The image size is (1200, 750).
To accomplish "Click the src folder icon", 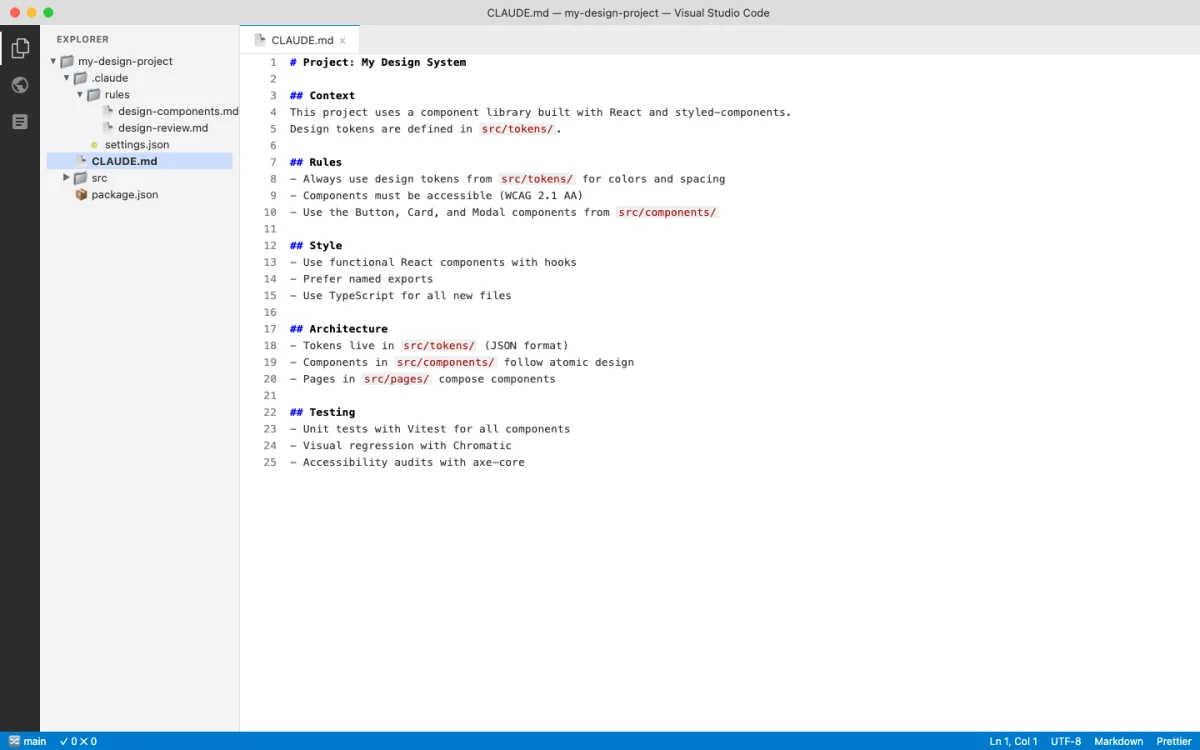I will [x=80, y=178].
